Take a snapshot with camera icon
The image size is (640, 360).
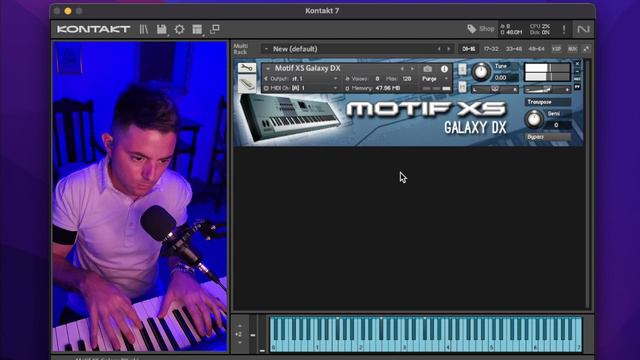[427, 69]
